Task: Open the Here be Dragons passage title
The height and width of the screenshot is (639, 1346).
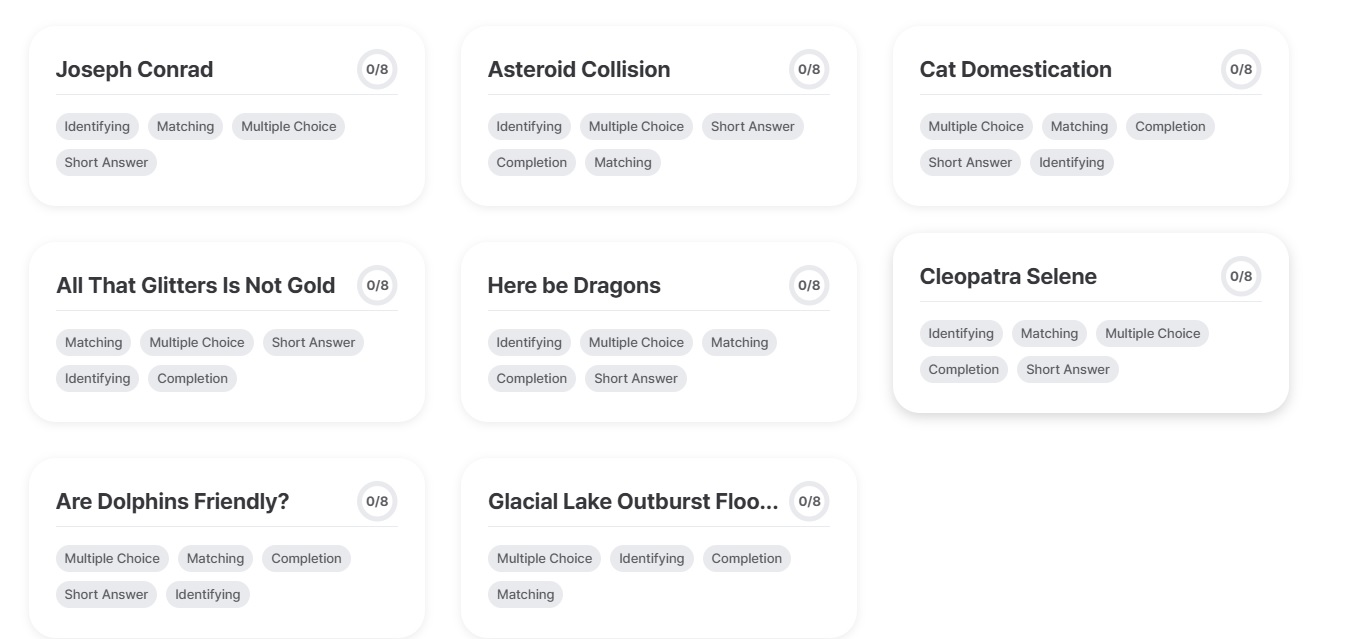Action: click(x=574, y=285)
